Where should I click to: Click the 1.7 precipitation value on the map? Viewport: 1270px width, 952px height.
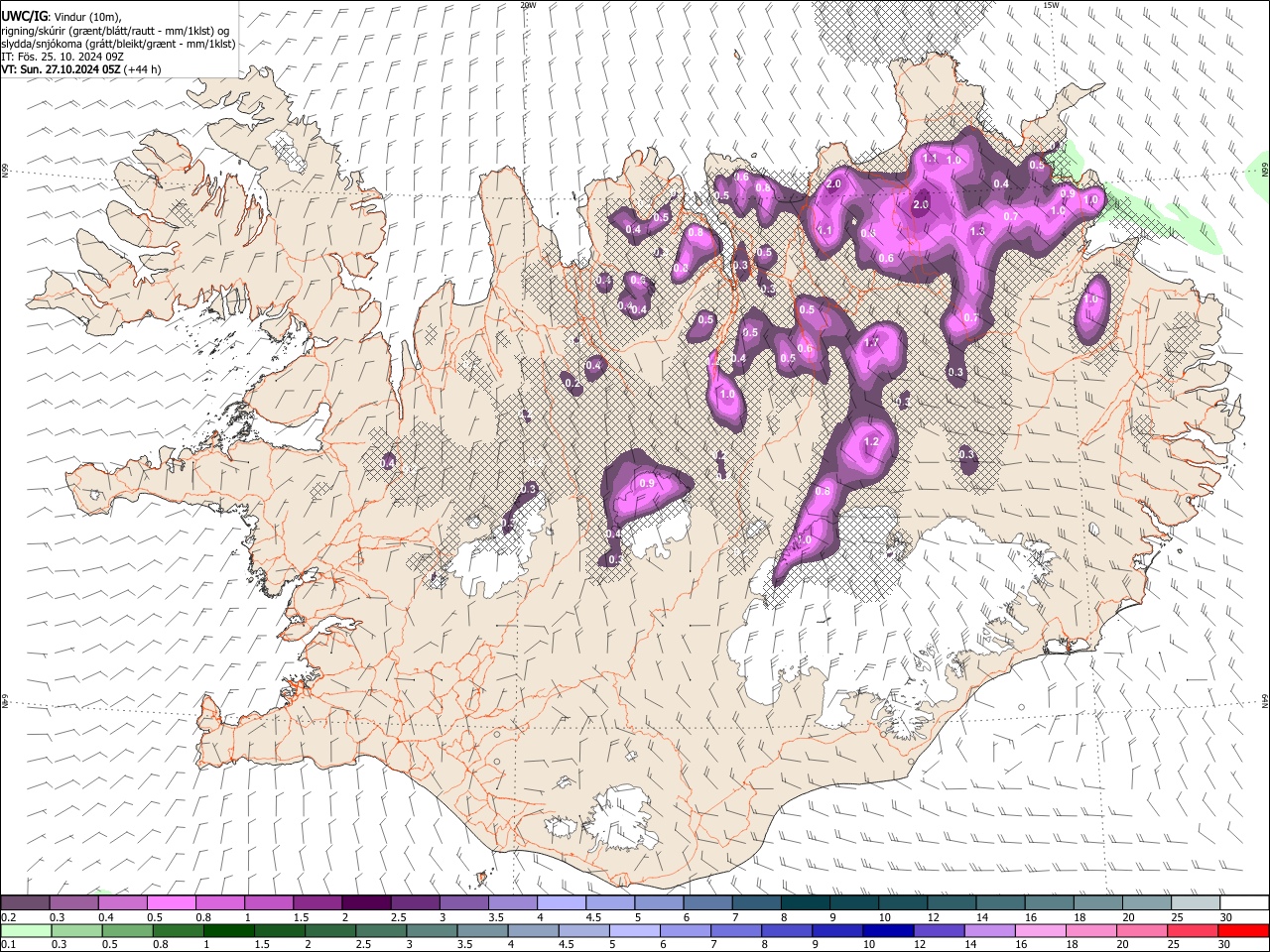pos(871,342)
